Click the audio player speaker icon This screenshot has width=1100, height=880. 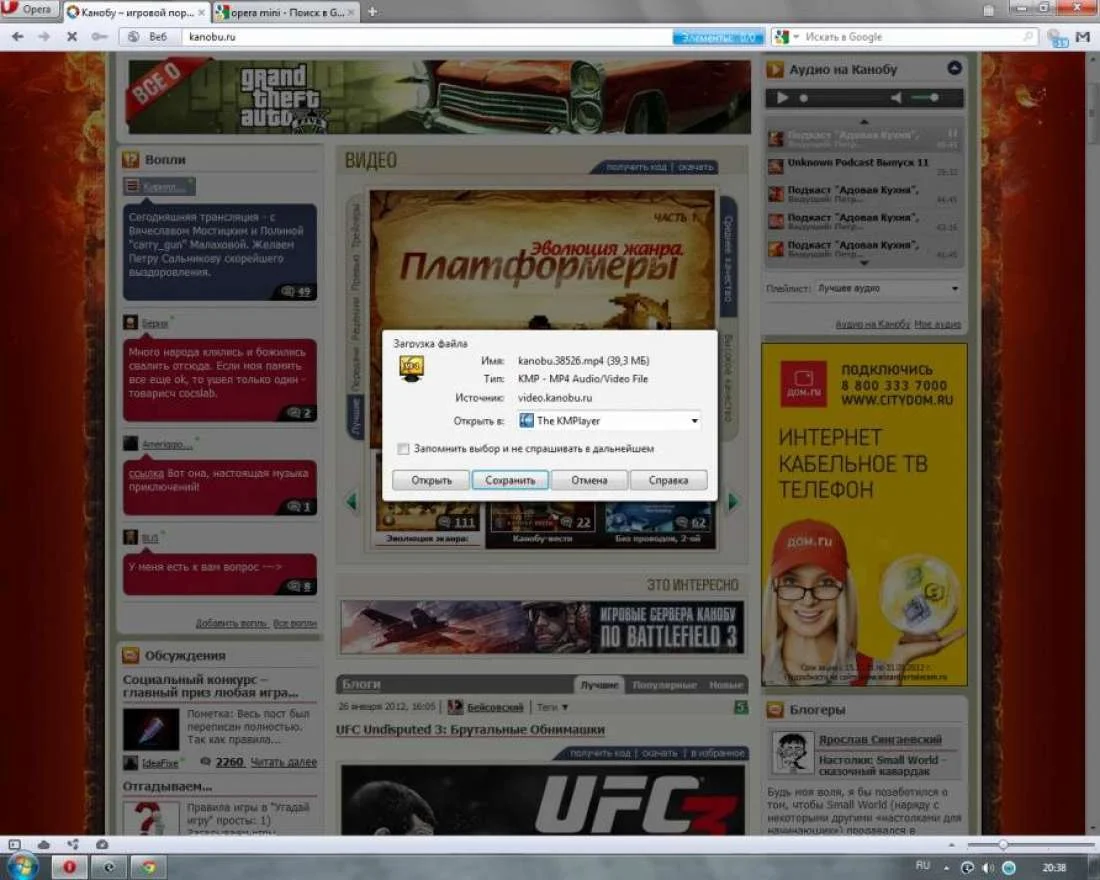tap(896, 98)
